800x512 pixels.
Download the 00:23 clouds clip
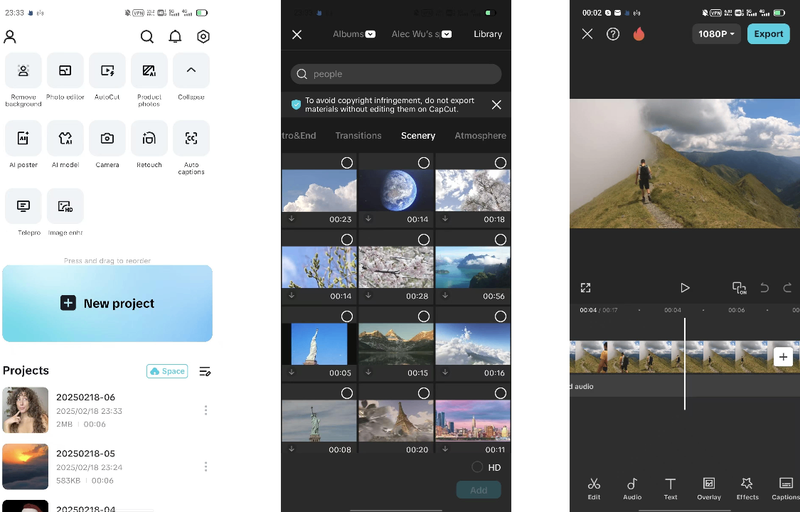[291, 219]
